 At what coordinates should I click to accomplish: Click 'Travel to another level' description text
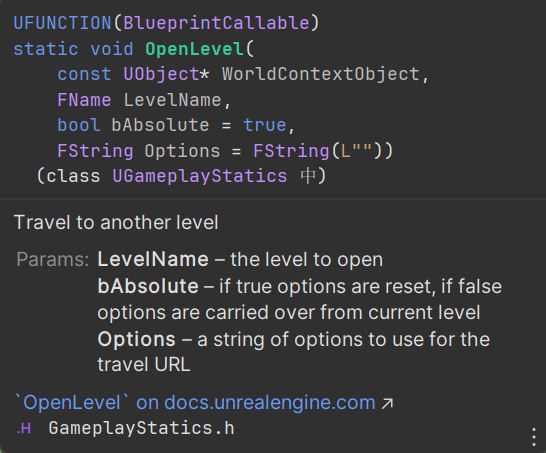[x=116, y=222]
